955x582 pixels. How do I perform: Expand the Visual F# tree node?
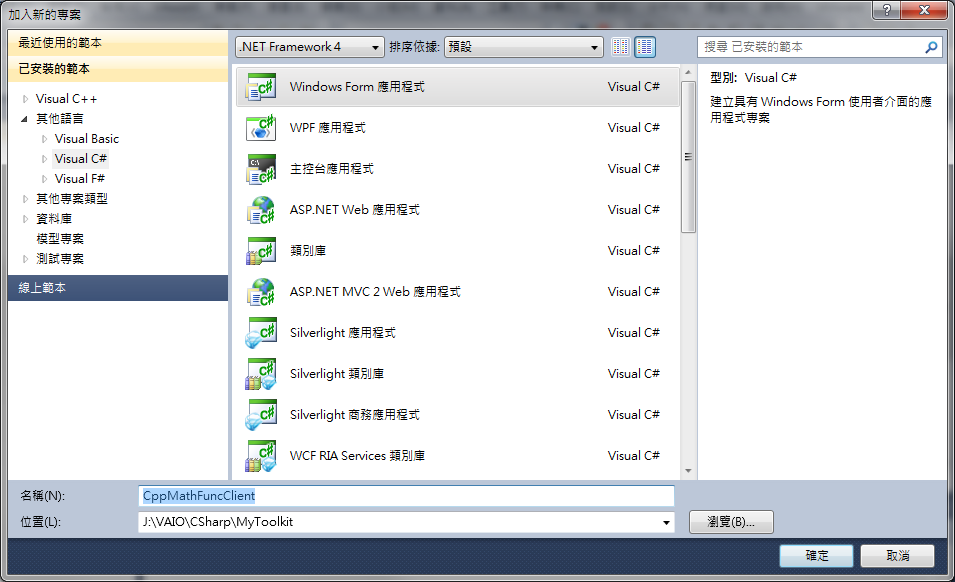(44, 179)
